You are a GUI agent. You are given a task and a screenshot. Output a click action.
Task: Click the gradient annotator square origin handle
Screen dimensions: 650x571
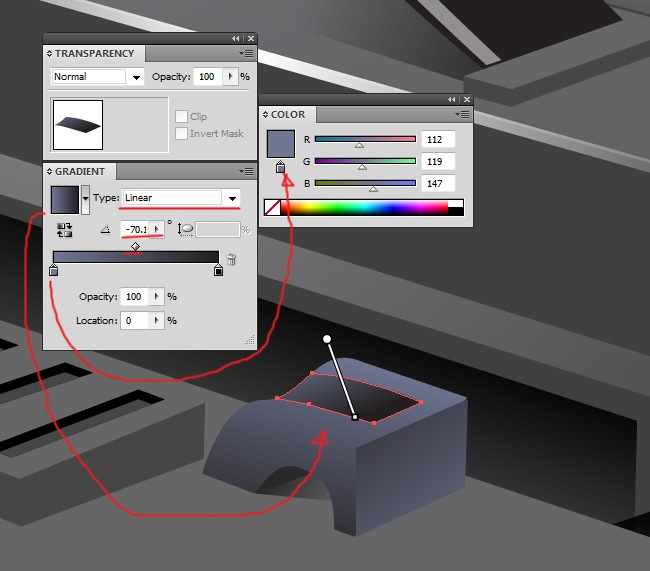pyautogui.click(x=355, y=417)
